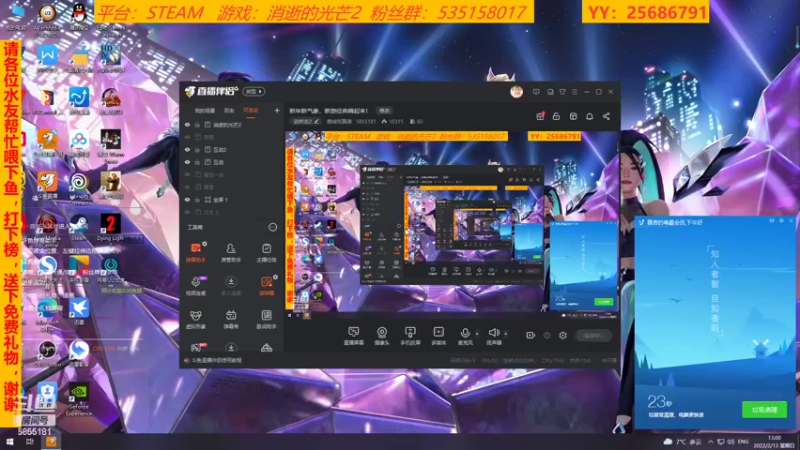Select the 全屏 1 source row
Image resolution: width=800 pixels, height=450 pixels.
(x=232, y=199)
